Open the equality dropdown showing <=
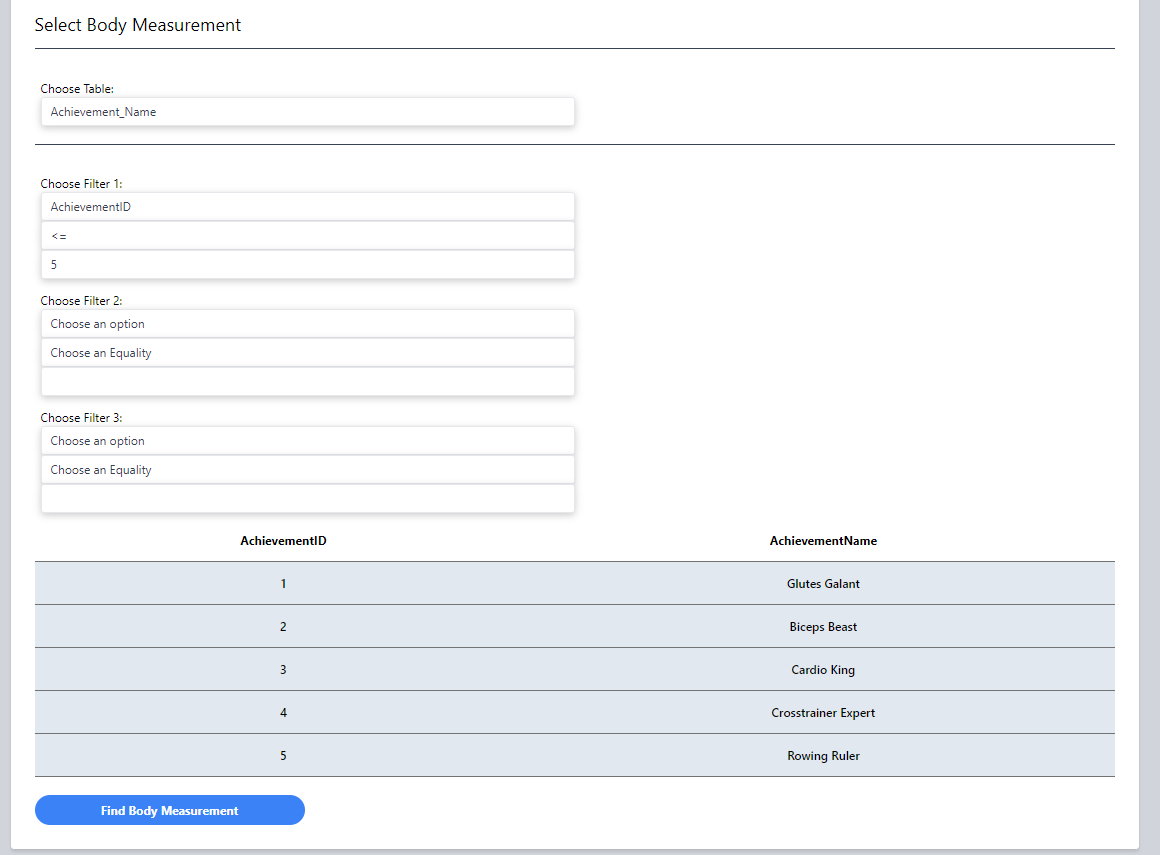This screenshot has height=855, width=1160. pyautogui.click(x=307, y=235)
